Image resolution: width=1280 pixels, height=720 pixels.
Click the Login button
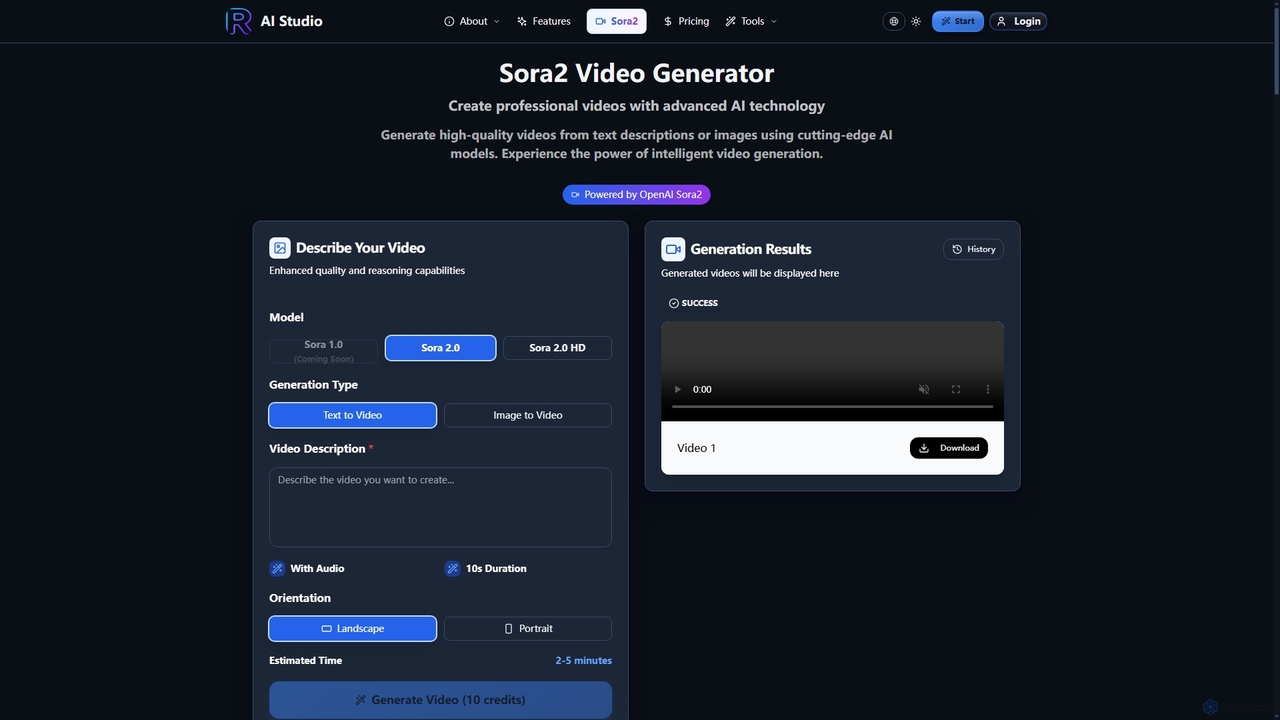(1018, 21)
